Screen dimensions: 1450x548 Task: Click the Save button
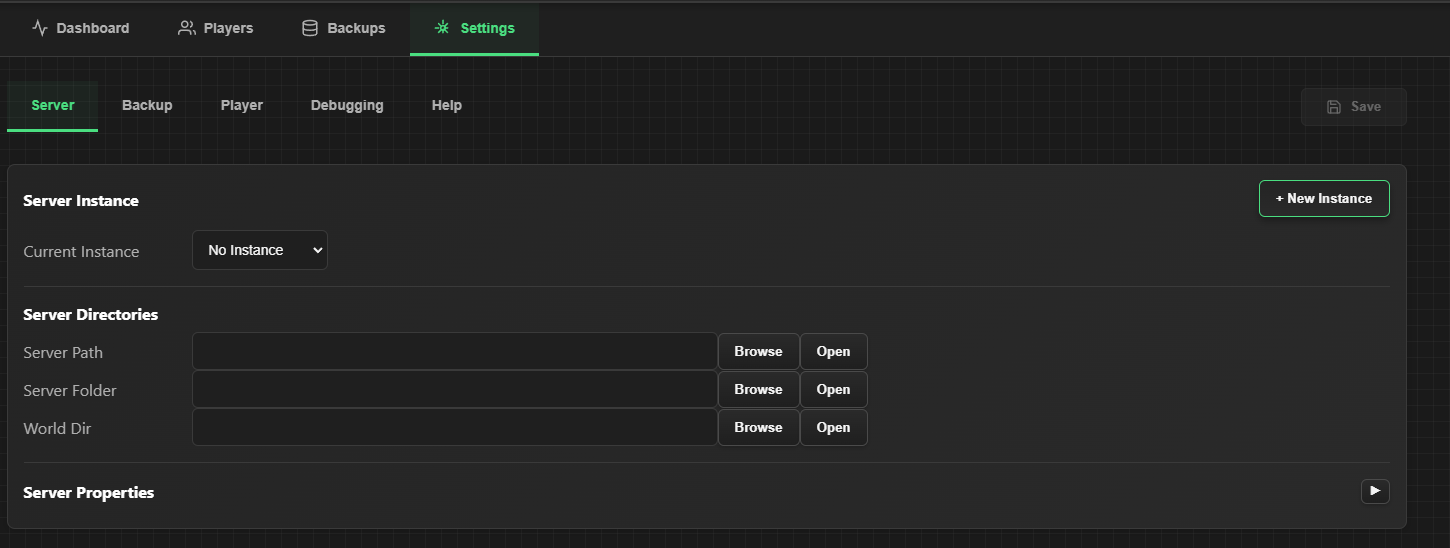pos(1354,107)
